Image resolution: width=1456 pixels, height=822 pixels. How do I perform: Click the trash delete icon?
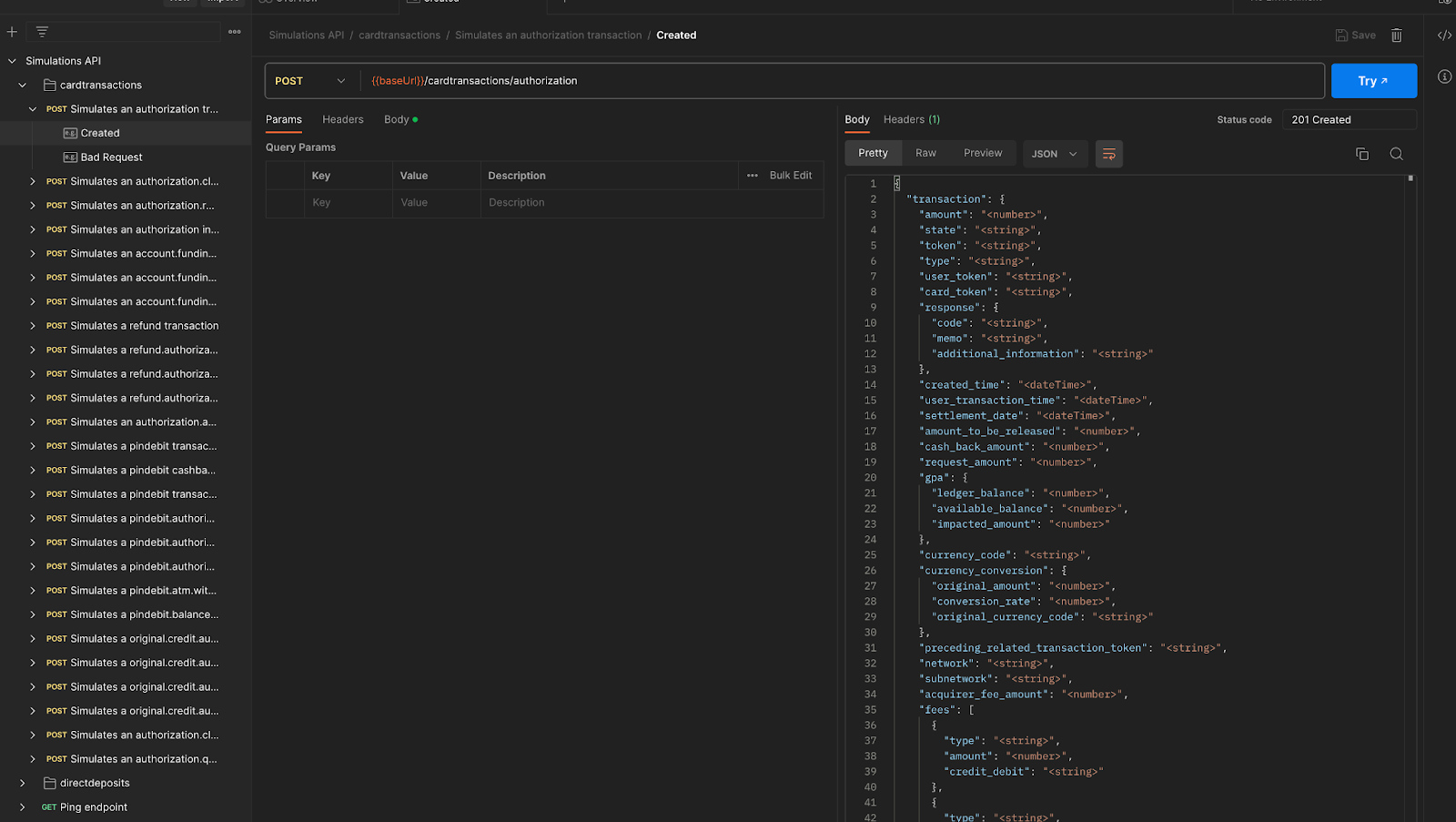1397,36
